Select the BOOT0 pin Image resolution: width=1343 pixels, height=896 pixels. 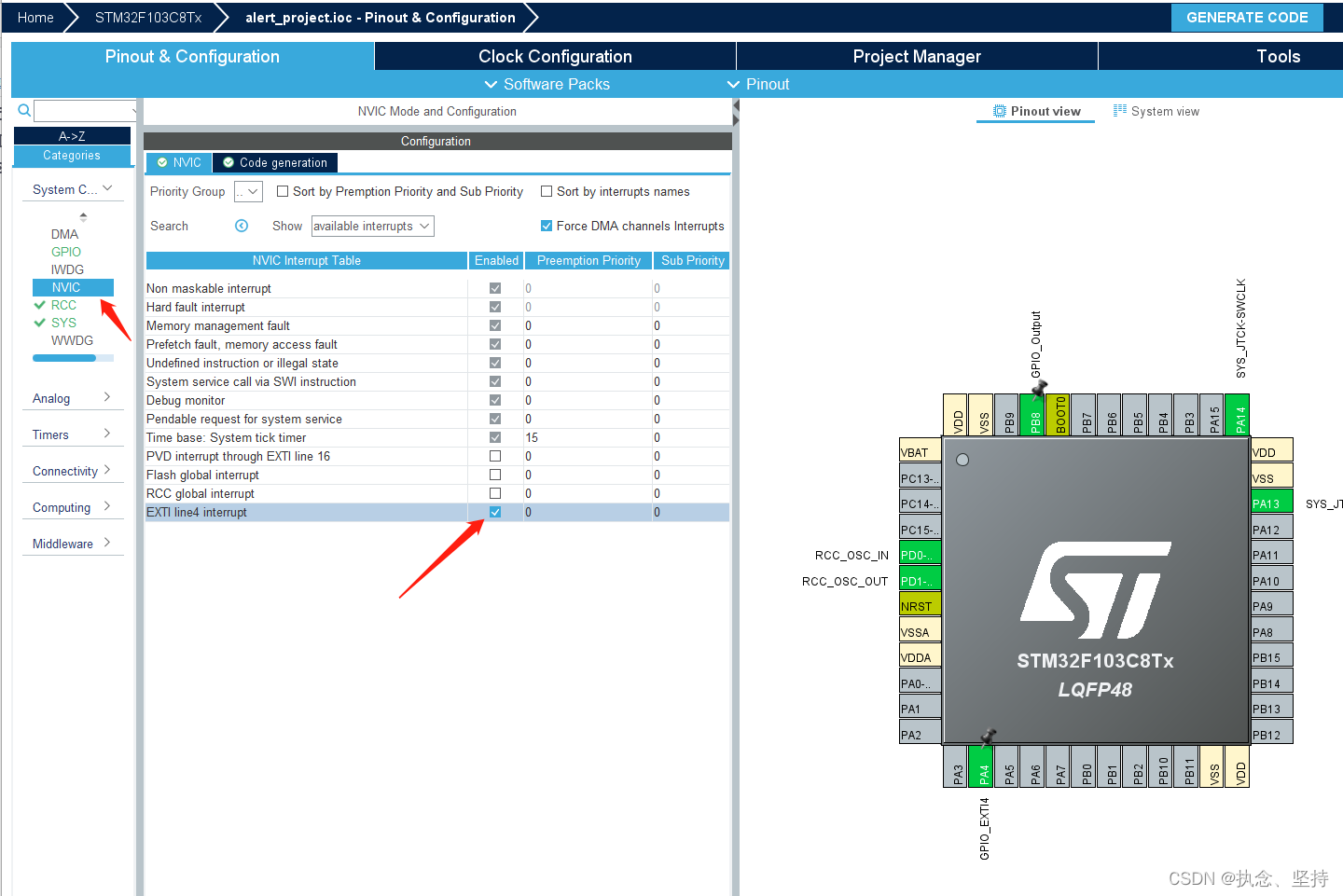[1059, 414]
